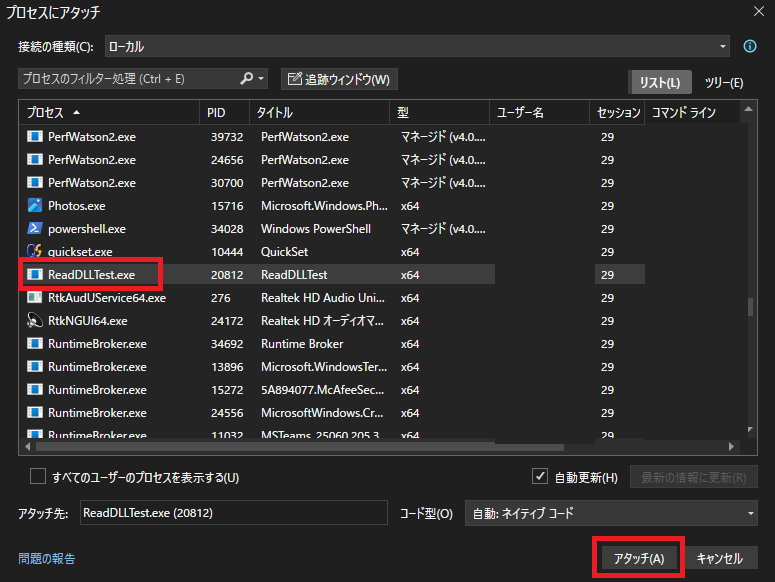Click the ReadDLLTest.exe process icon
The width and height of the screenshot is (775, 582).
(x=35, y=274)
